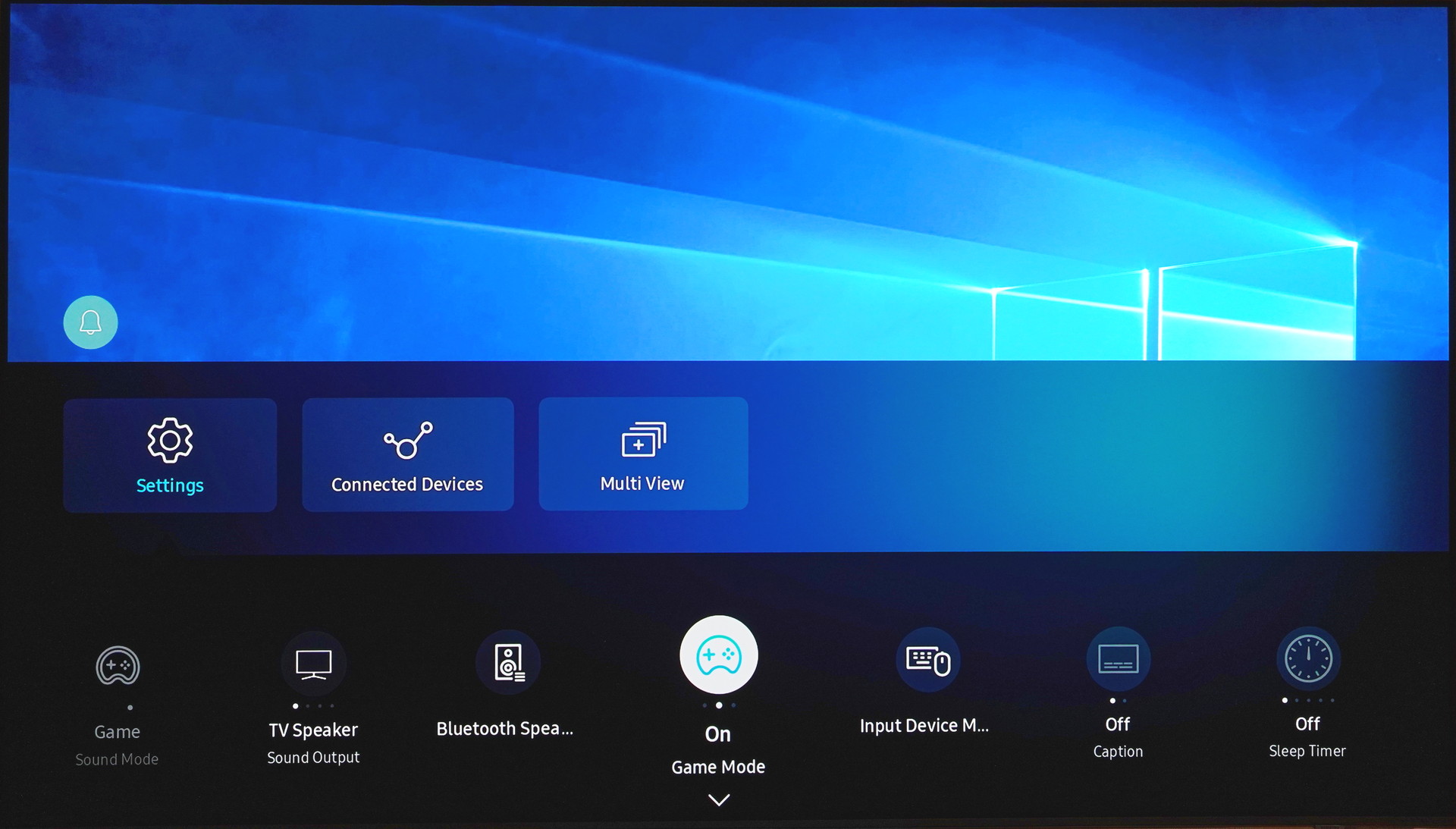The image size is (1456, 829).
Task: Click the 'Caption' label
Action: pyautogui.click(x=1118, y=751)
